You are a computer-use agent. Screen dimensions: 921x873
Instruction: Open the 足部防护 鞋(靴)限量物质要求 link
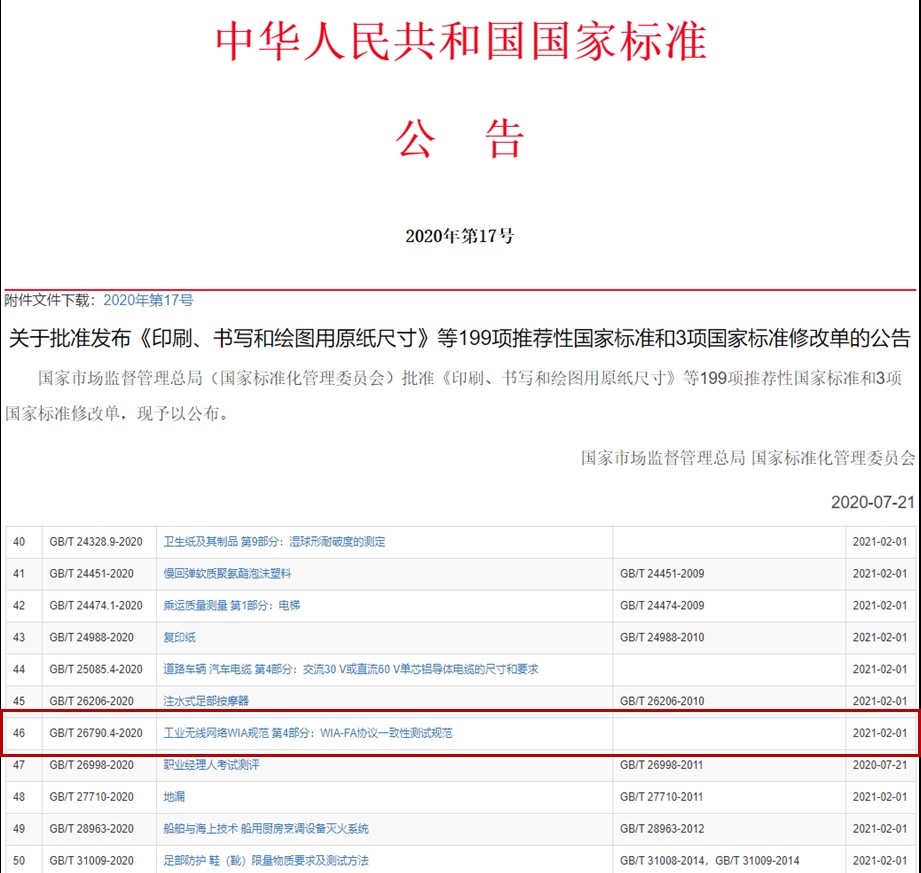[266, 861]
